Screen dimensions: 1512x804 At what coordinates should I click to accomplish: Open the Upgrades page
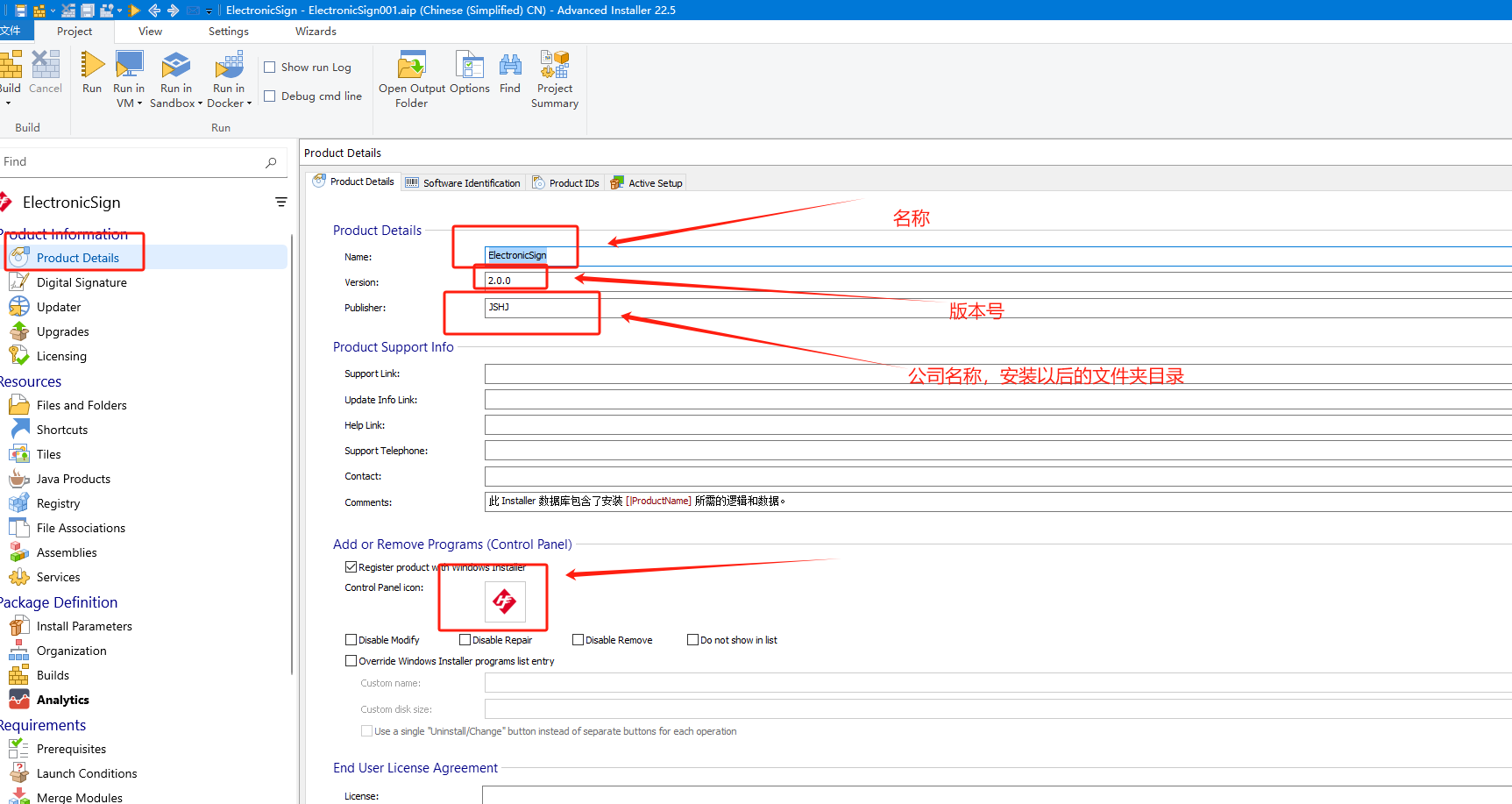click(63, 331)
